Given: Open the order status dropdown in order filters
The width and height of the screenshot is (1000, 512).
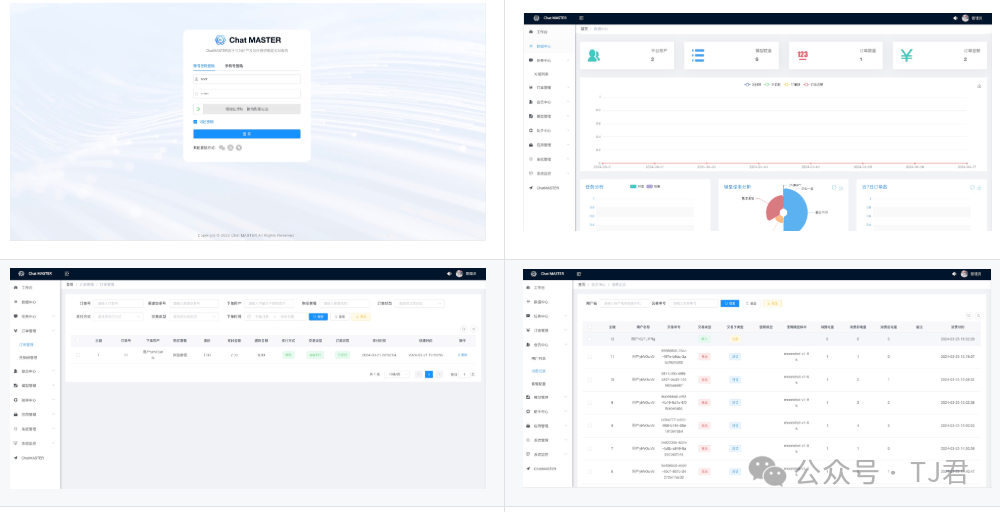Looking at the screenshot, I should point(418,303).
